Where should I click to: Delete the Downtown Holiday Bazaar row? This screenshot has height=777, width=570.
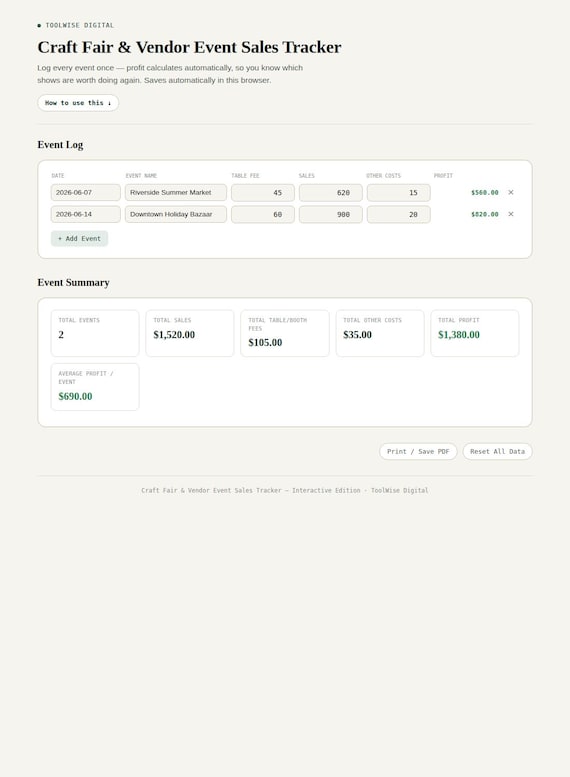(x=511, y=214)
